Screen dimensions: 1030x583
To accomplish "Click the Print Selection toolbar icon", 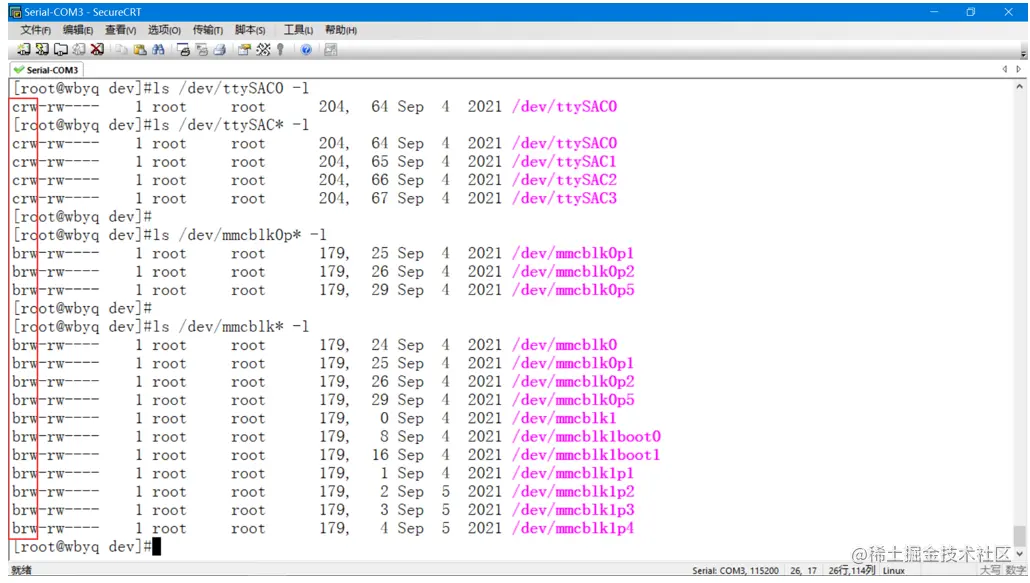I will click(202, 50).
